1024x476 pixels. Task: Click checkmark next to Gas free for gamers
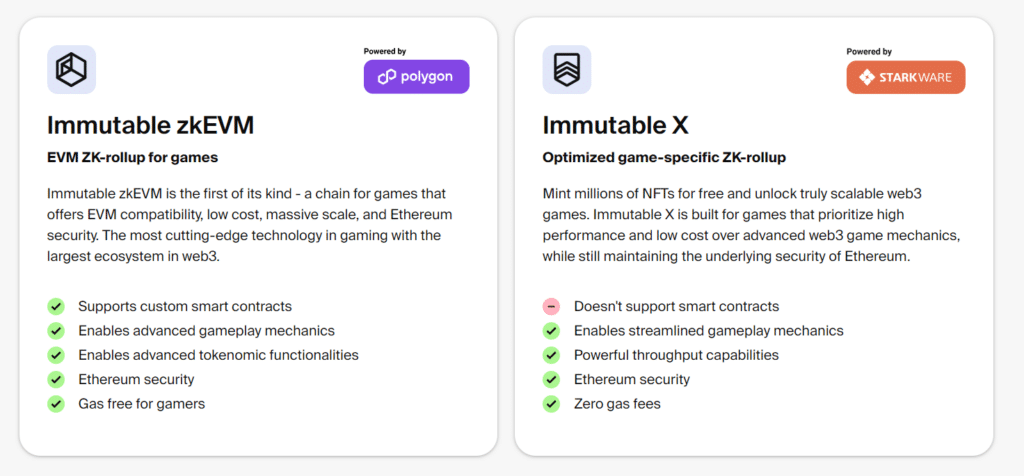[x=56, y=404]
